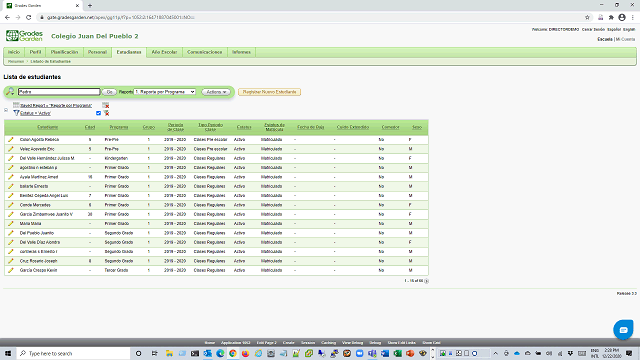Screen dimensions: 640x360
Task: Open the browser extensions puzzle icon
Action: coord(611,18)
